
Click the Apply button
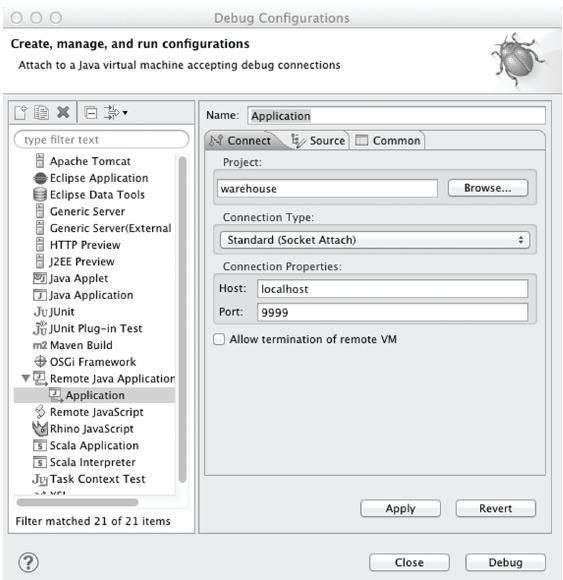pyautogui.click(x=400, y=508)
